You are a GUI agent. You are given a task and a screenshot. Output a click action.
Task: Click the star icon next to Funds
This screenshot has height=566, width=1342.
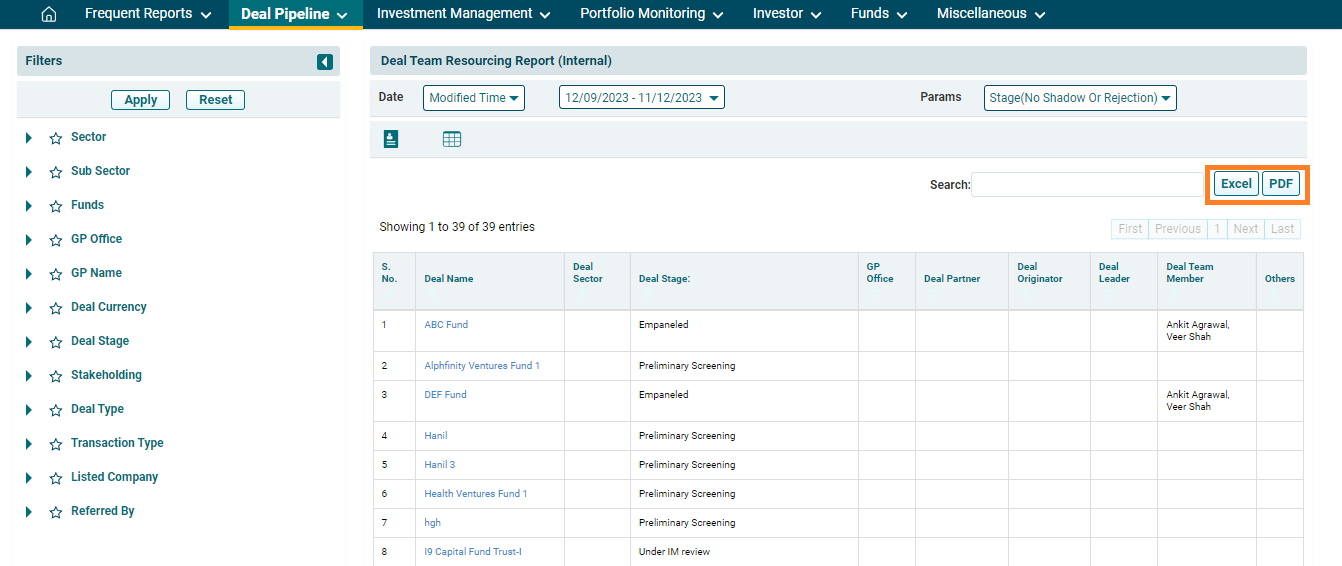[x=56, y=206]
